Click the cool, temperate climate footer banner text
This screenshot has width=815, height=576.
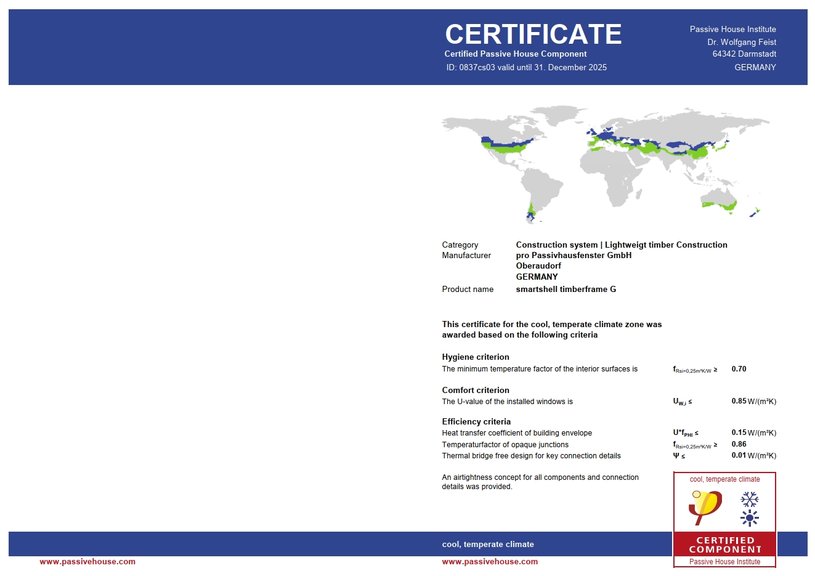coord(487,544)
